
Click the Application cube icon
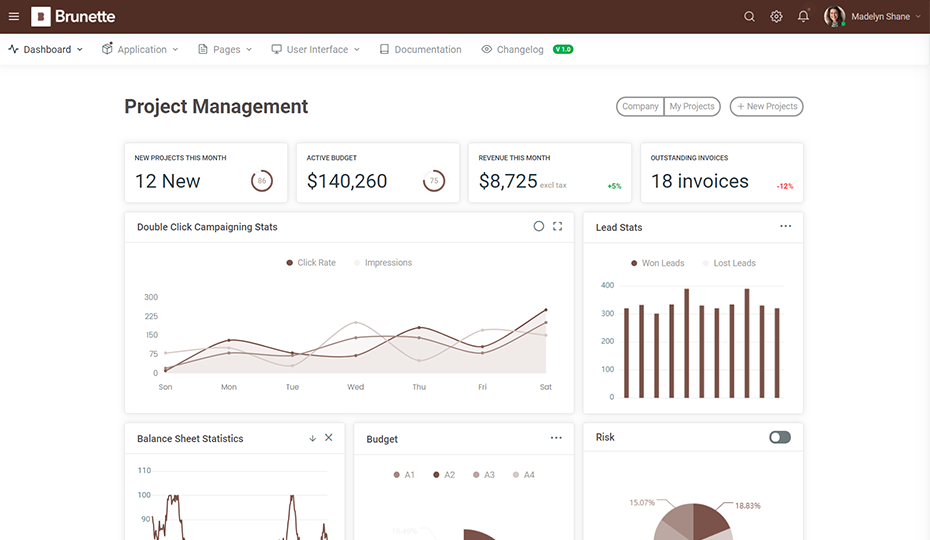pyautogui.click(x=107, y=49)
